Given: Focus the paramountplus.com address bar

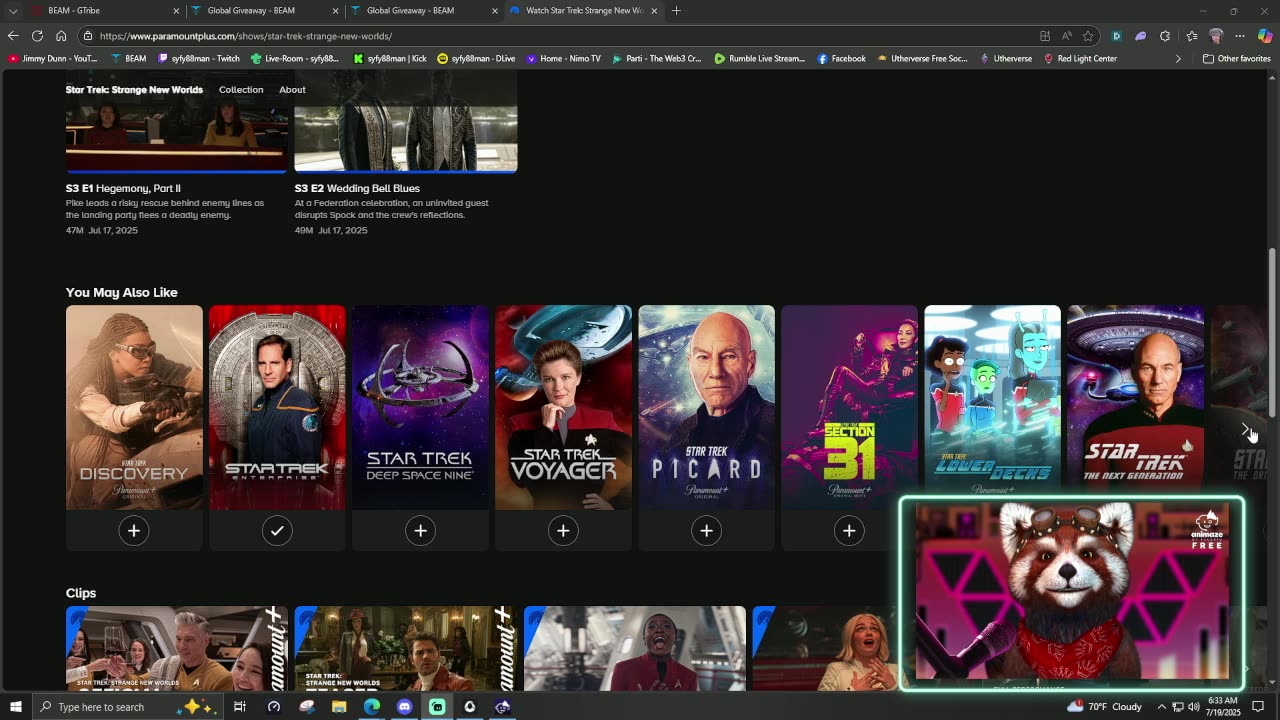Looking at the screenshot, I should coord(560,36).
